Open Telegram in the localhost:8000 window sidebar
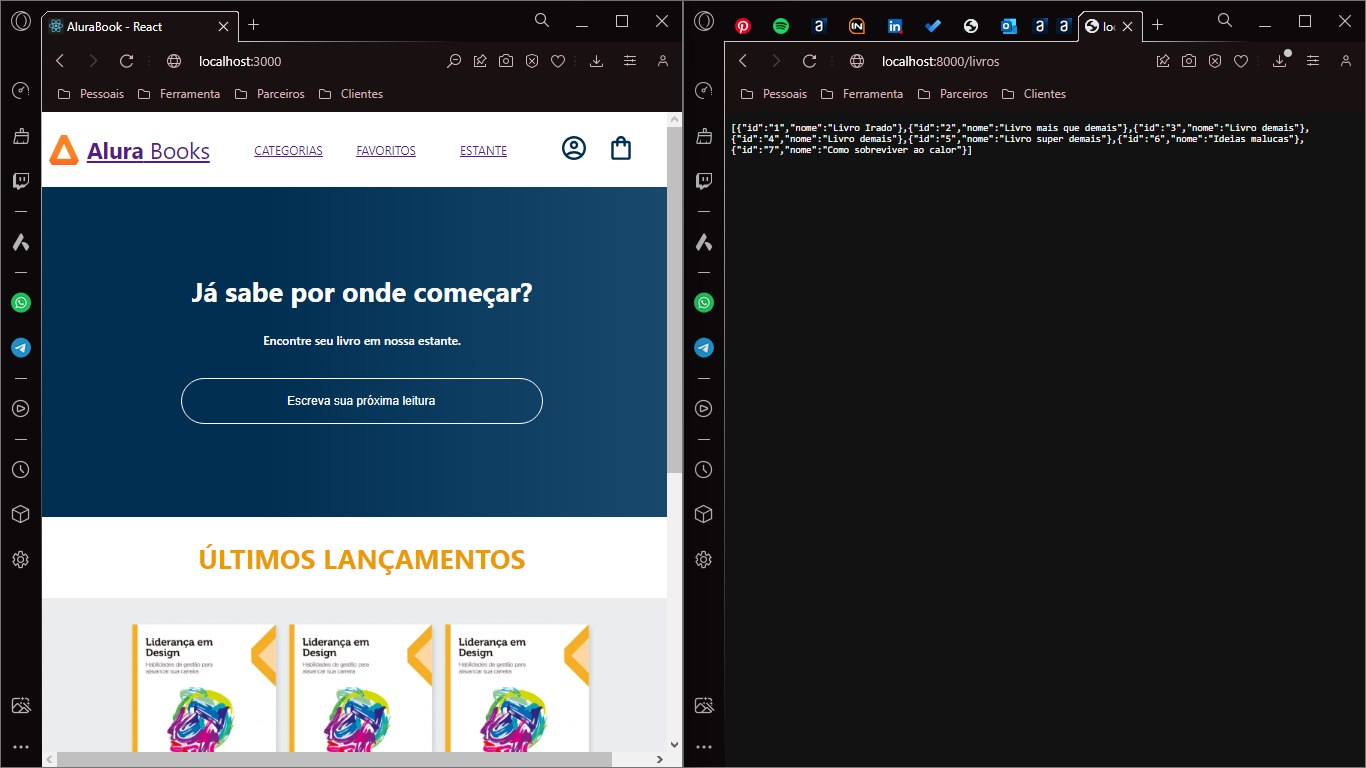 (x=704, y=348)
